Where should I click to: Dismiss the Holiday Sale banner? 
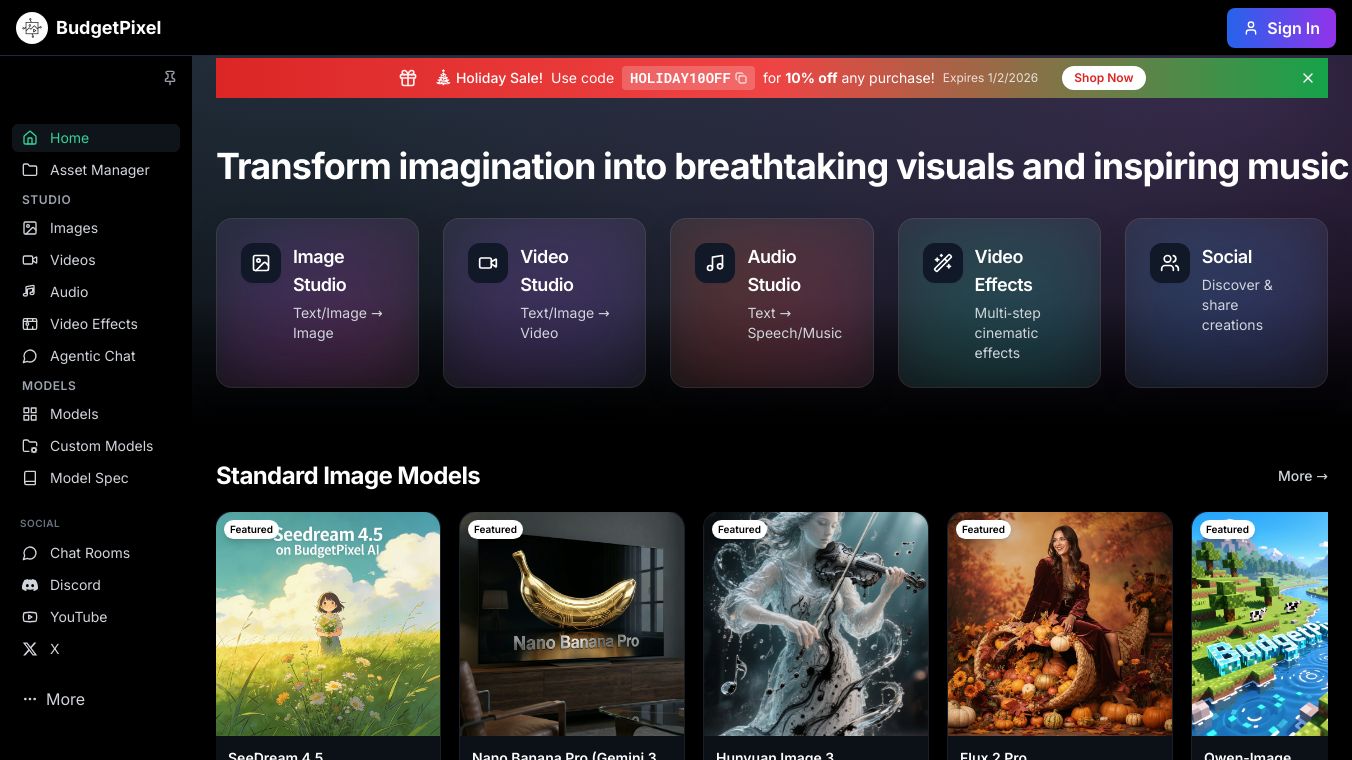(x=1308, y=78)
